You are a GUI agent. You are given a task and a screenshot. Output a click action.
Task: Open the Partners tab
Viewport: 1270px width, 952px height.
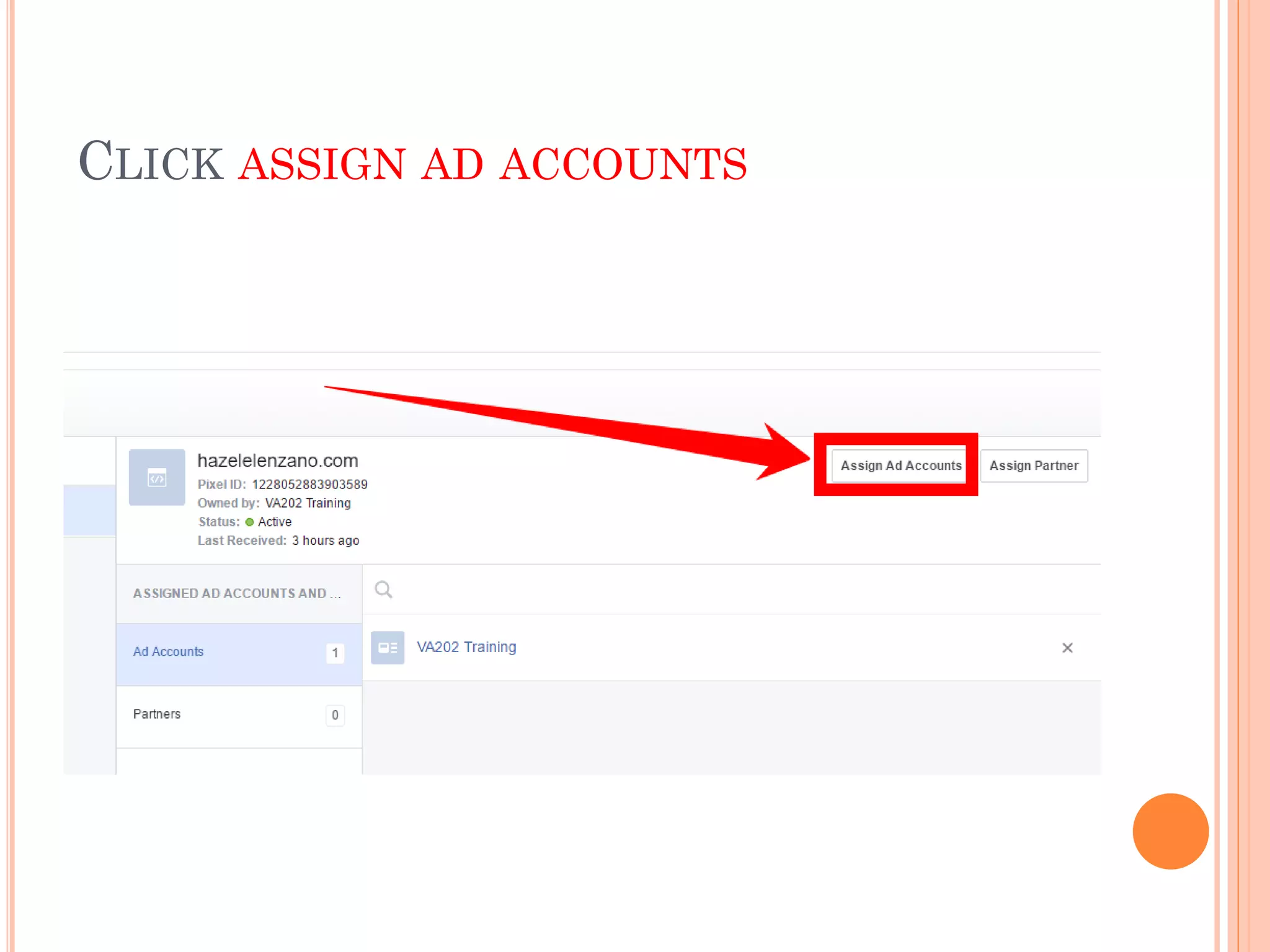coord(239,716)
